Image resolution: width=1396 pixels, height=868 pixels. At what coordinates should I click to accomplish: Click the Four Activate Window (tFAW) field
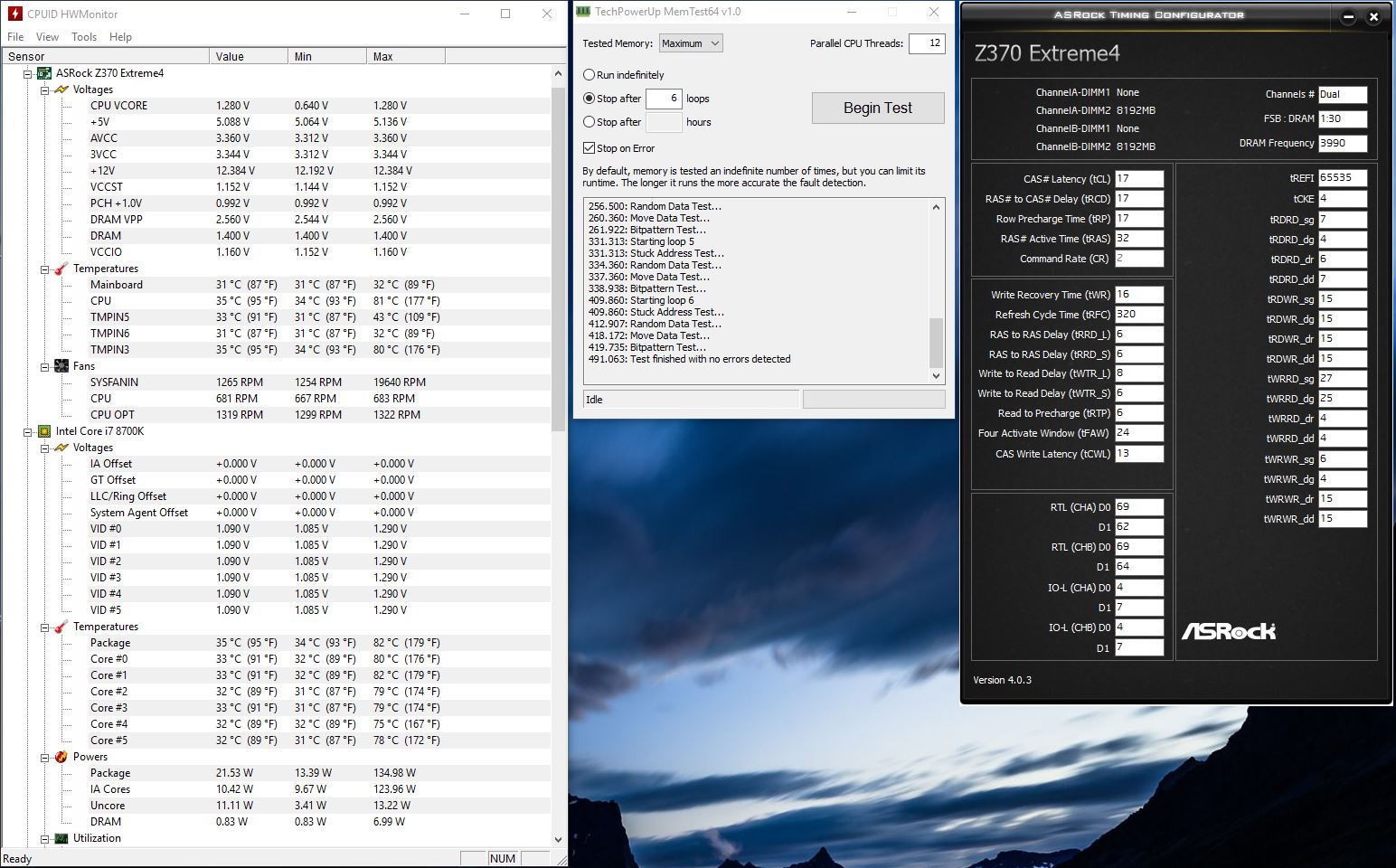pyautogui.click(x=1139, y=433)
